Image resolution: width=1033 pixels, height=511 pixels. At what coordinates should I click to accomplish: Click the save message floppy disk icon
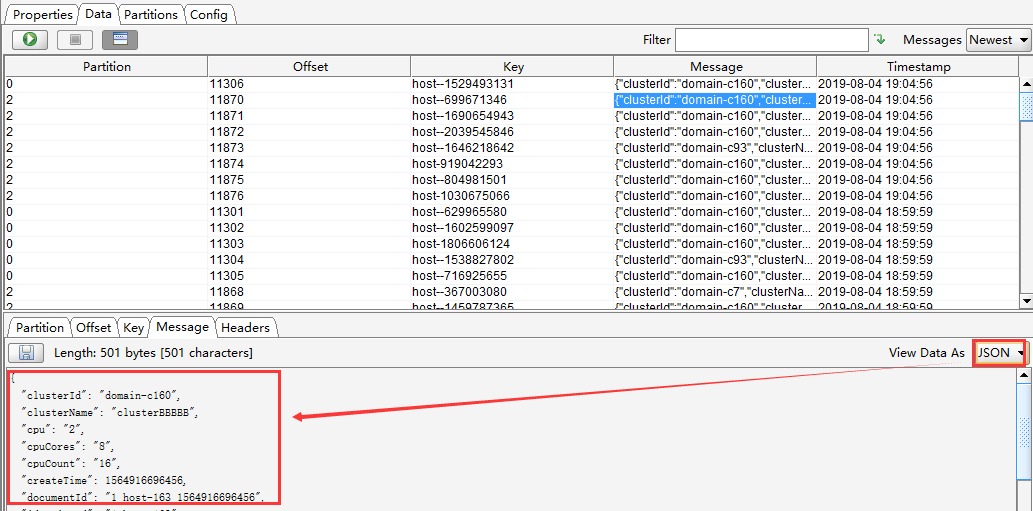[x=26, y=353]
